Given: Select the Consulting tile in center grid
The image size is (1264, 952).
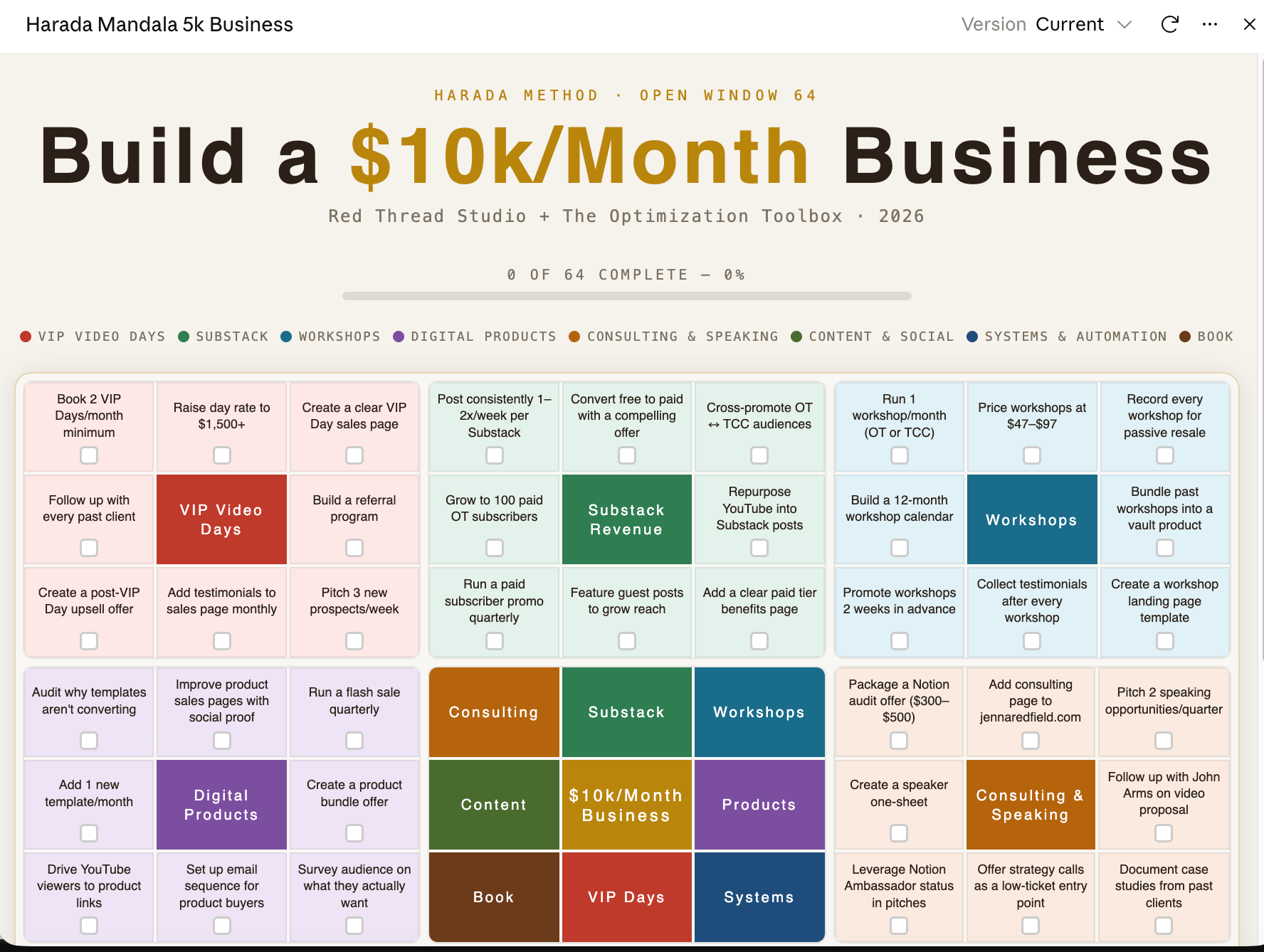Looking at the screenshot, I should pos(494,712).
